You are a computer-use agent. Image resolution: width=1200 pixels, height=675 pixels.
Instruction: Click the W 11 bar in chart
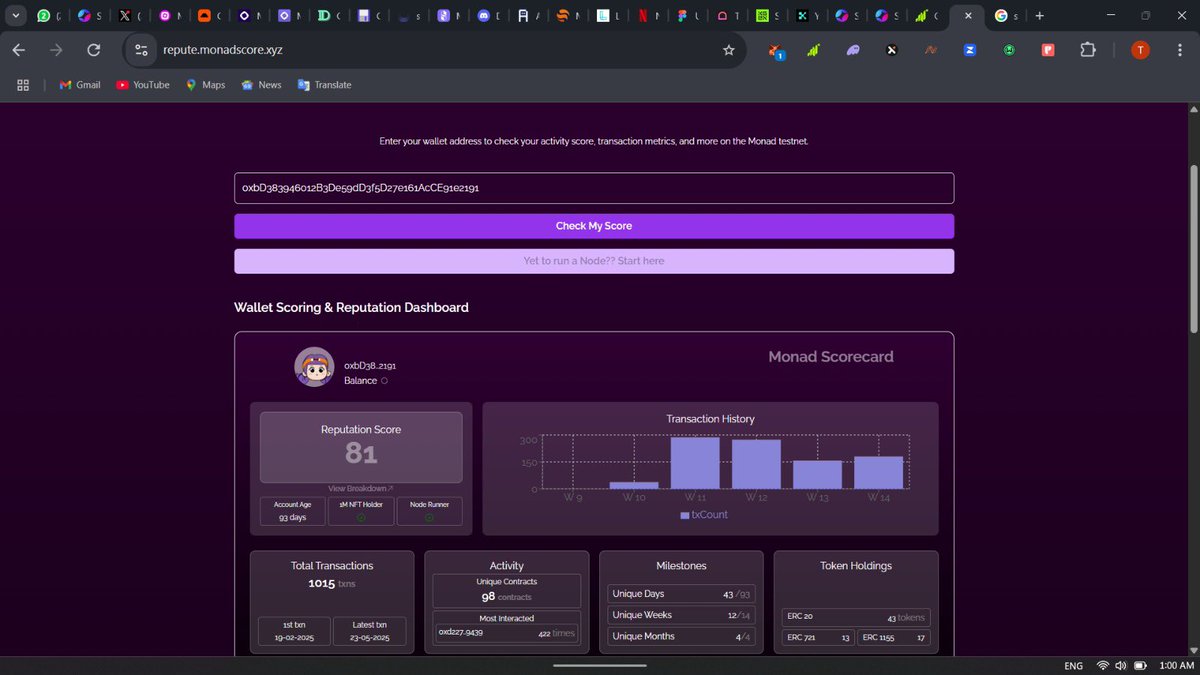coord(695,463)
